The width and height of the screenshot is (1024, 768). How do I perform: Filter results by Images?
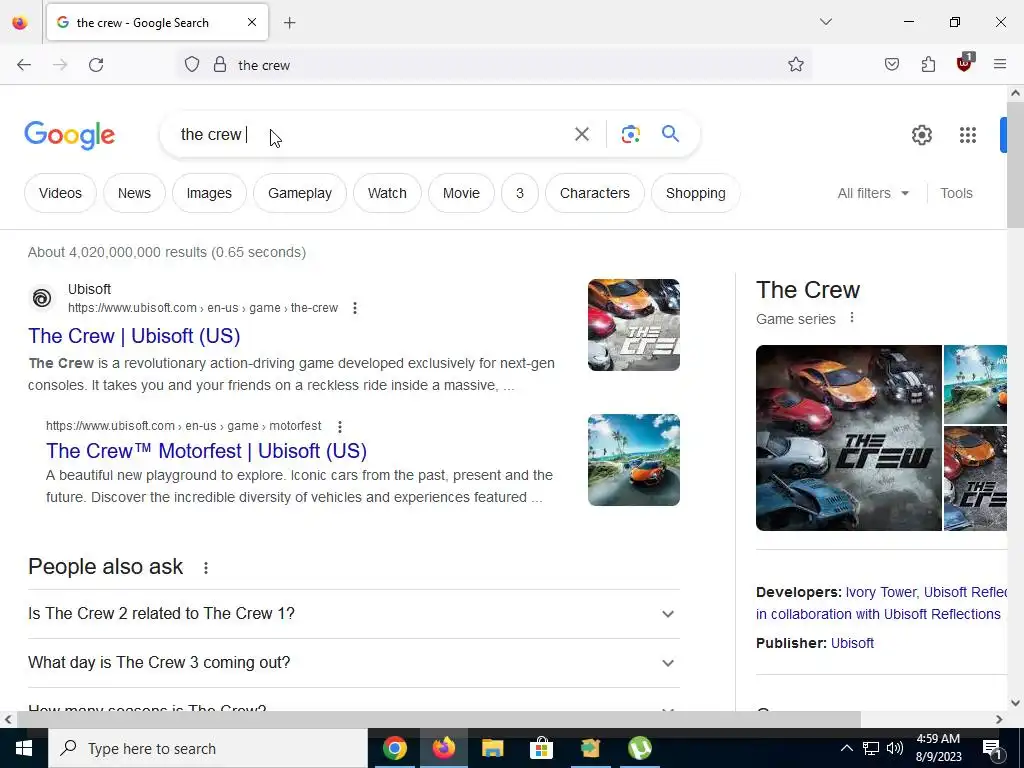click(x=209, y=193)
